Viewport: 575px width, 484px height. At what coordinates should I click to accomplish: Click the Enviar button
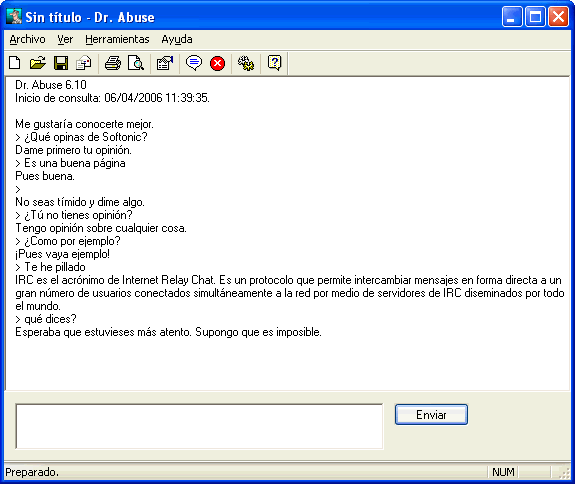tap(431, 415)
